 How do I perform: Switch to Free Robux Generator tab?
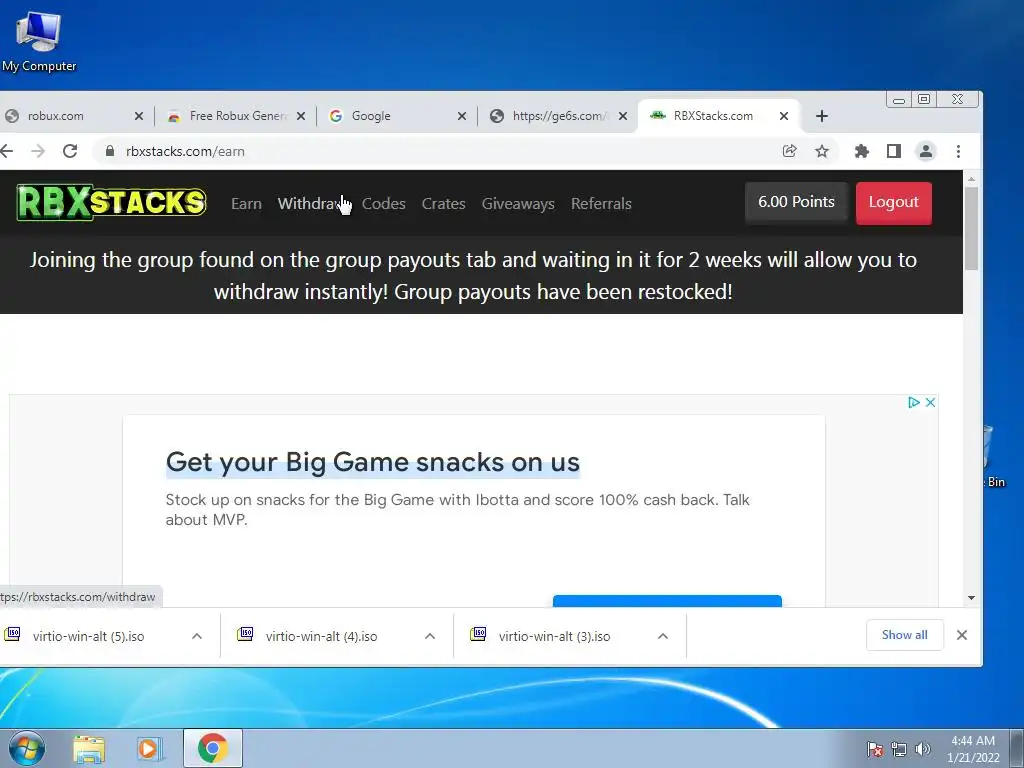tap(236, 116)
